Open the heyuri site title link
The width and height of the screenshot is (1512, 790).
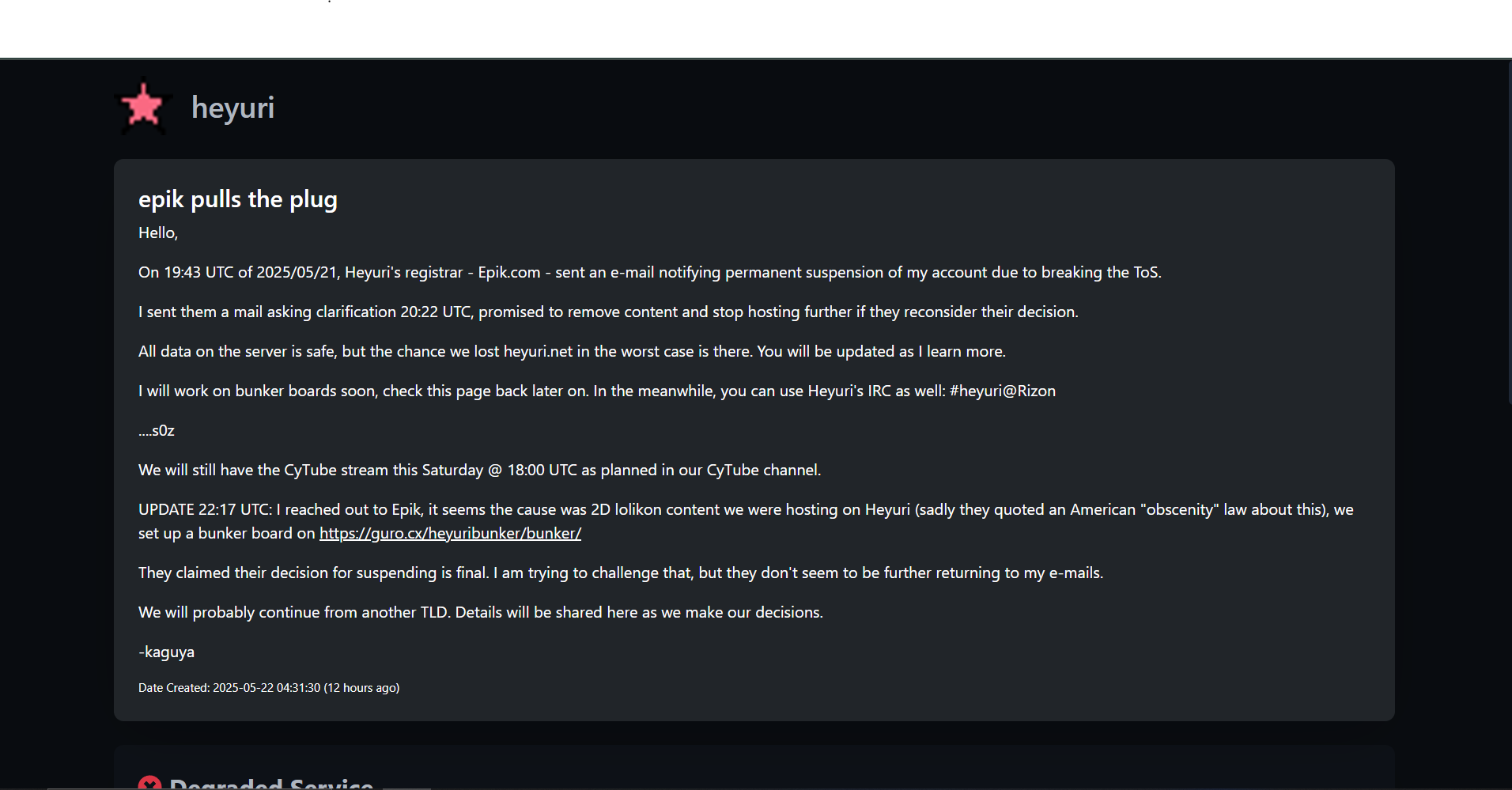[x=232, y=108]
